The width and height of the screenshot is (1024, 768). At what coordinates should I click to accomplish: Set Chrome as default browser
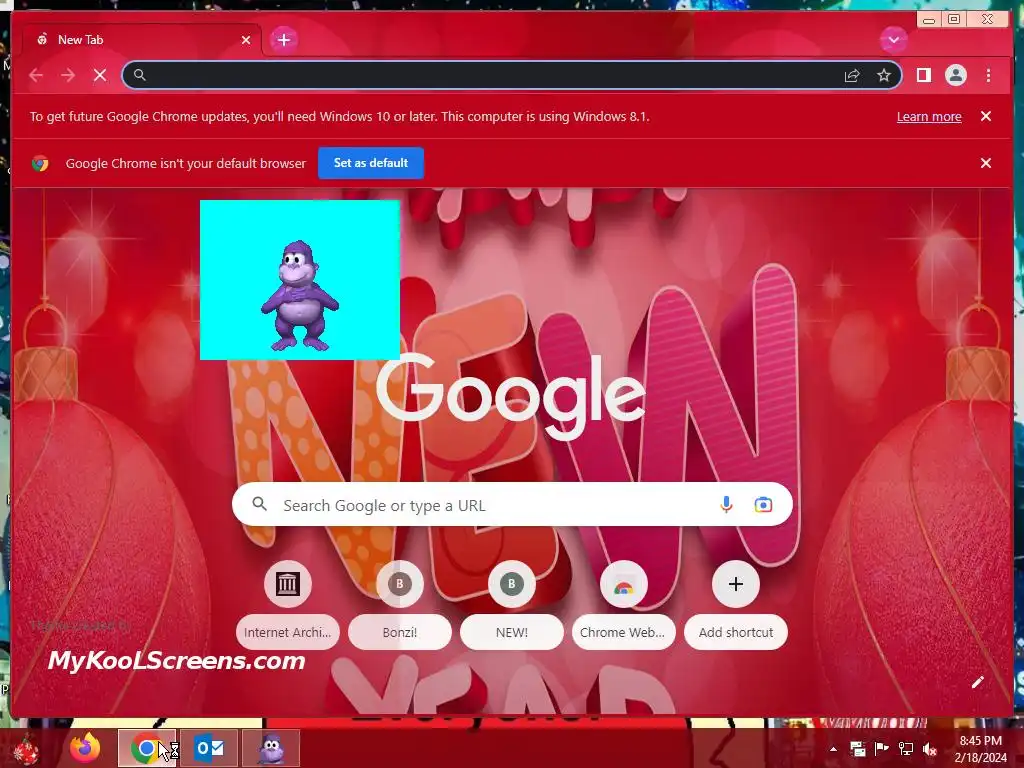coord(370,163)
